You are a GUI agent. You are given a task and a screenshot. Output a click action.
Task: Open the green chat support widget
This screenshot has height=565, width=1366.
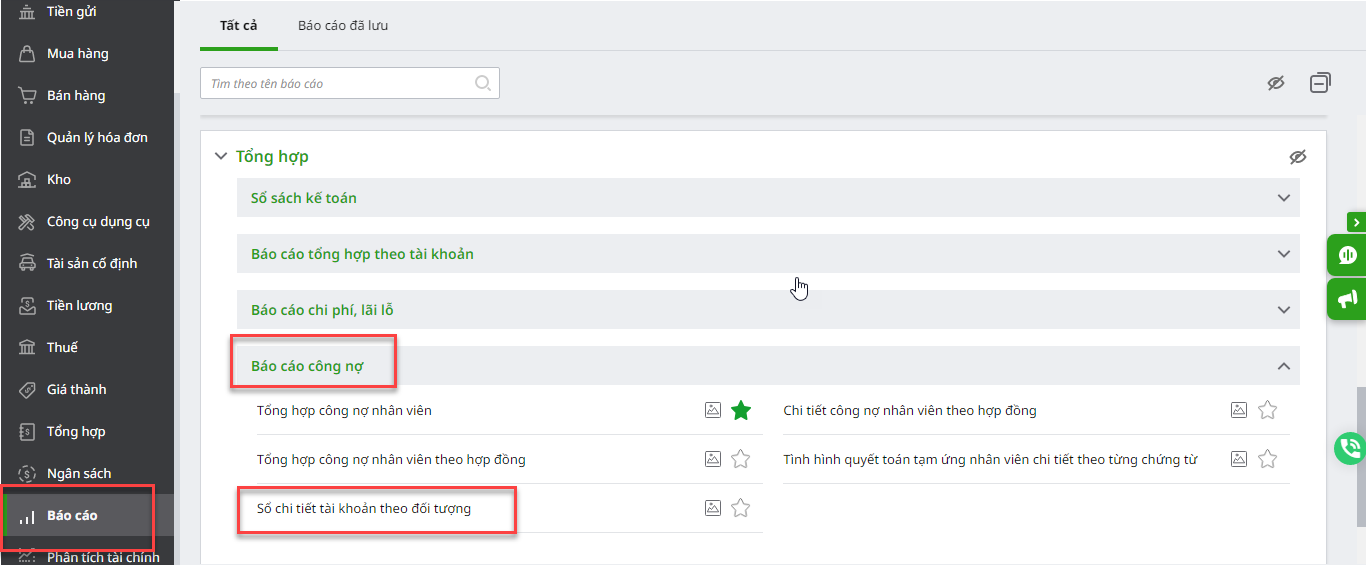coord(1347,255)
